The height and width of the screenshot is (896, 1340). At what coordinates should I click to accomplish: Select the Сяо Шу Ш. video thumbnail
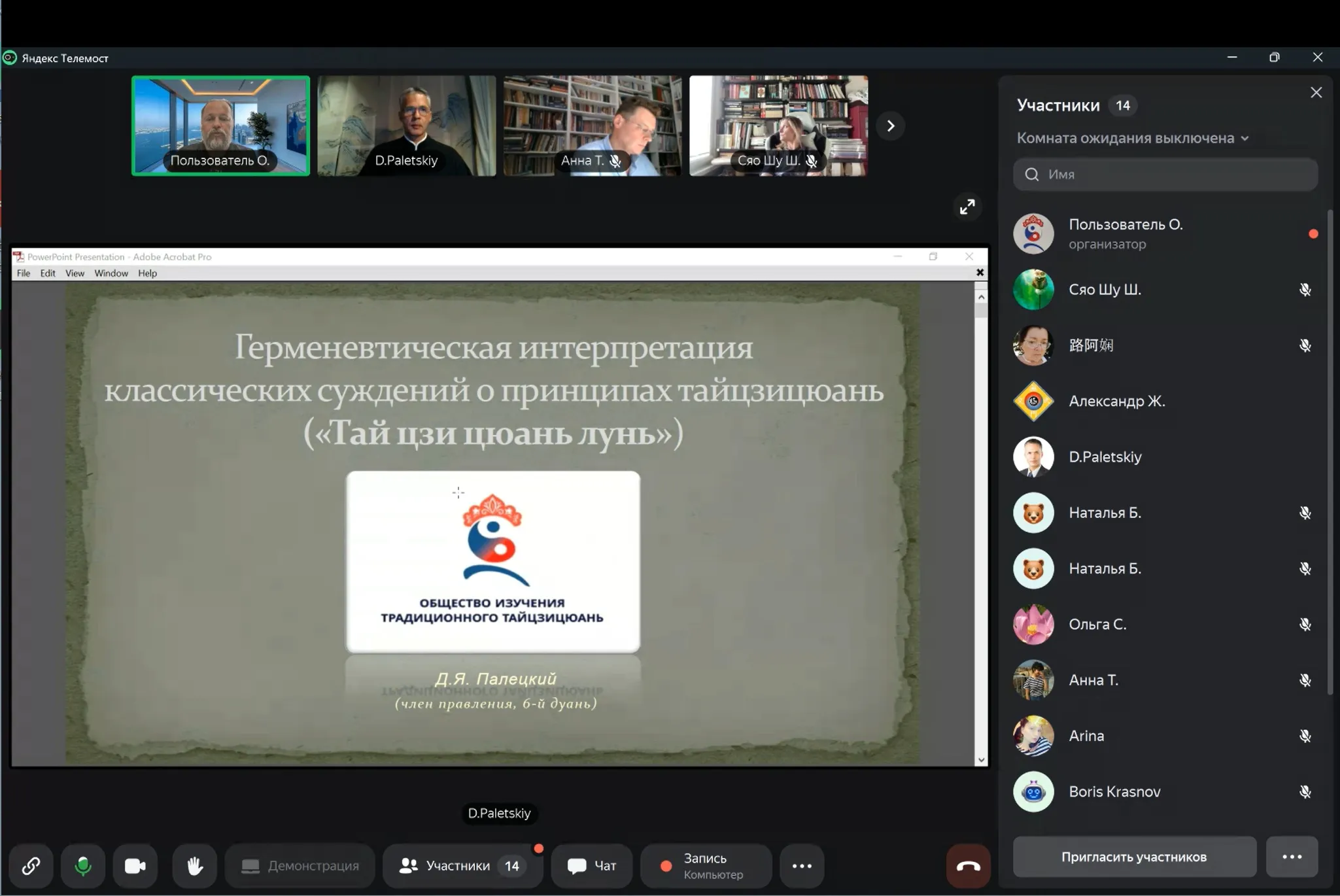tap(778, 126)
